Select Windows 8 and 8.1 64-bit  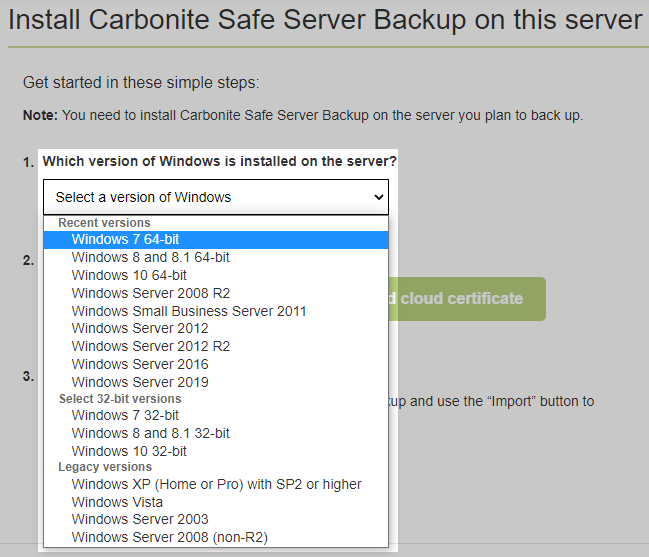150,257
